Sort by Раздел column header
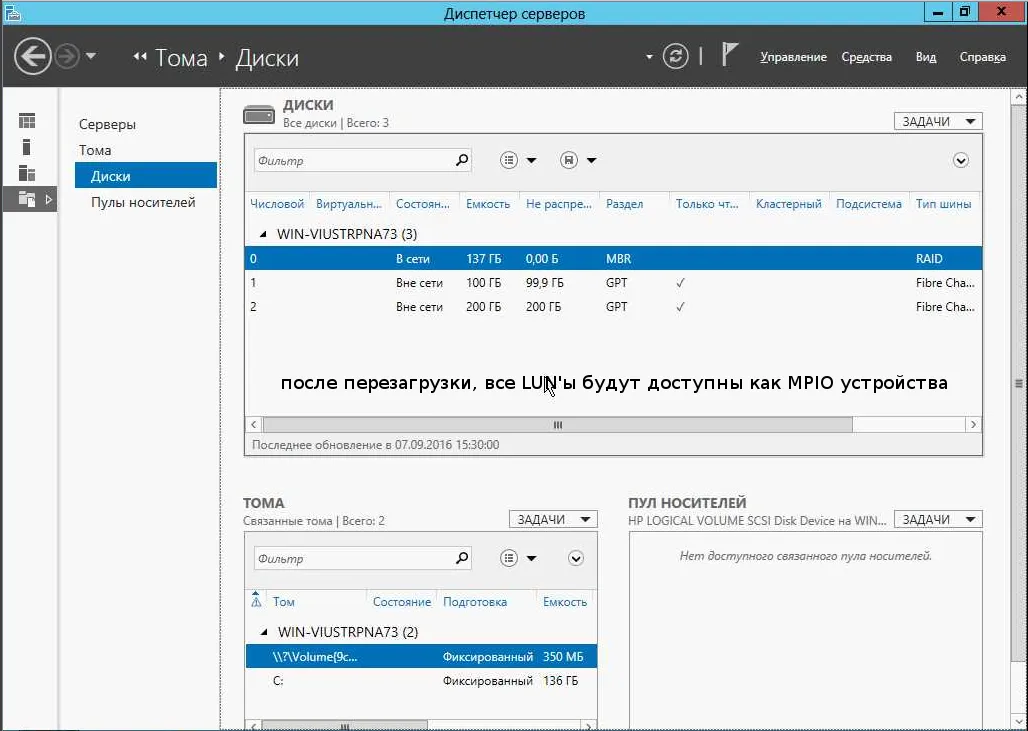 click(x=624, y=204)
